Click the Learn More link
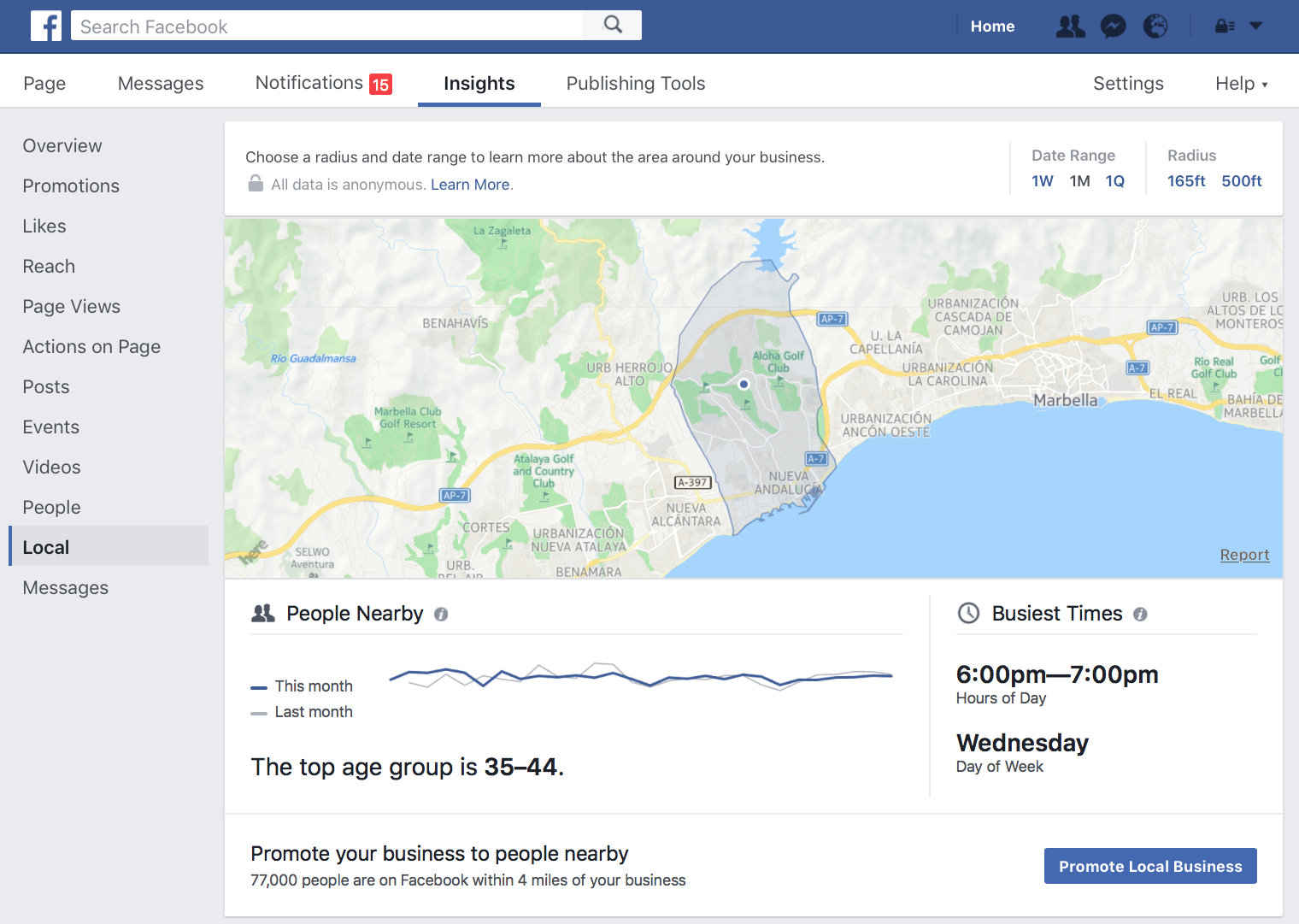This screenshot has height=924, width=1299. click(470, 185)
